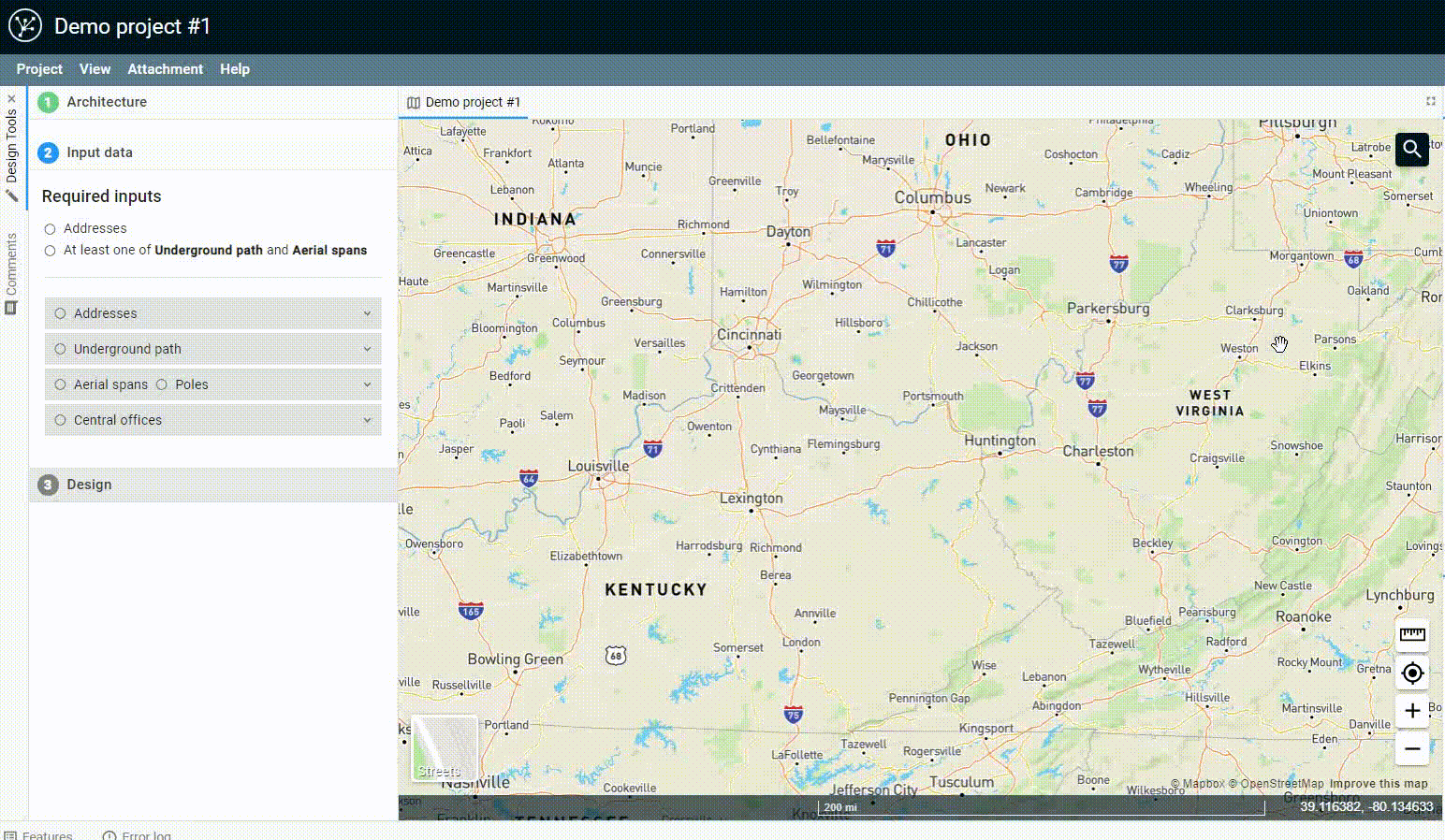The width and height of the screenshot is (1445, 840).
Task: Follow the OpenStreetMap attribution link
Action: [x=1277, y=784]
